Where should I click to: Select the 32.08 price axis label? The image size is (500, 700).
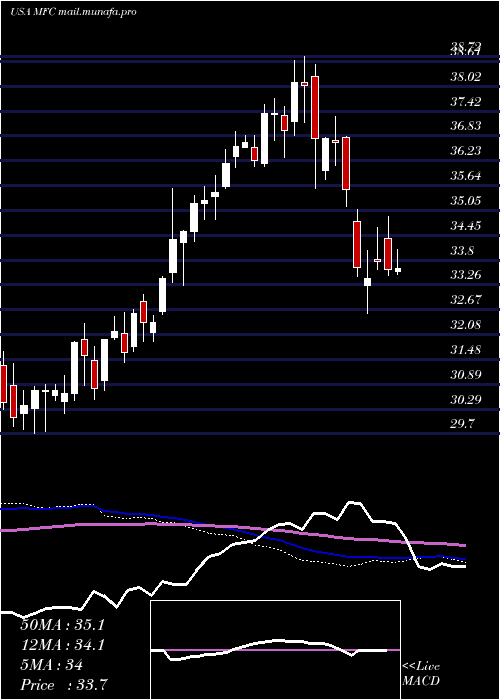(x=466, y=325)
